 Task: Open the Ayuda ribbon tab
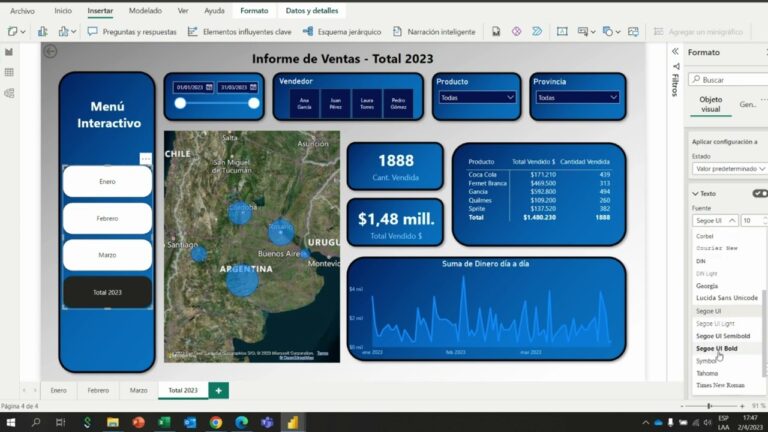click(214, 10)
